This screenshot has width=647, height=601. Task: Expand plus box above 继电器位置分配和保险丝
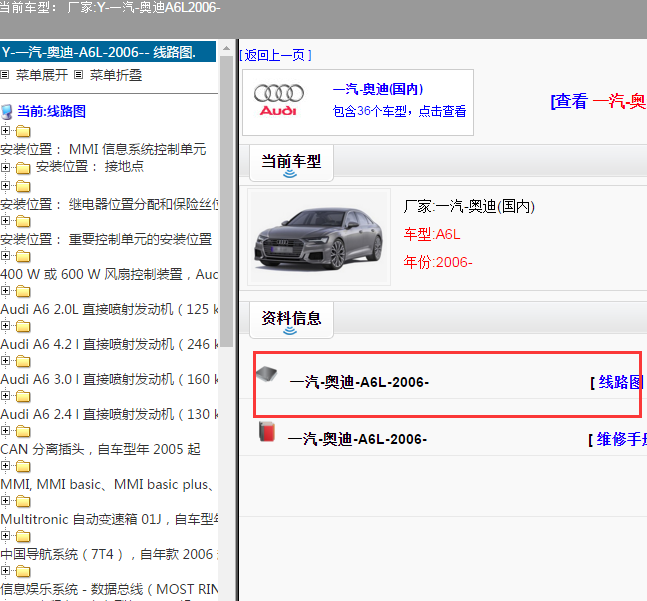click(5, 186)
